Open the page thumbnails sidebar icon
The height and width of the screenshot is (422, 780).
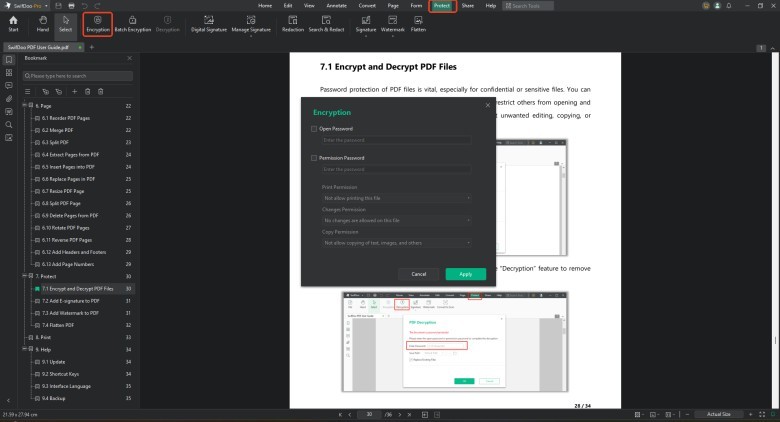click(x=8, y=73)
